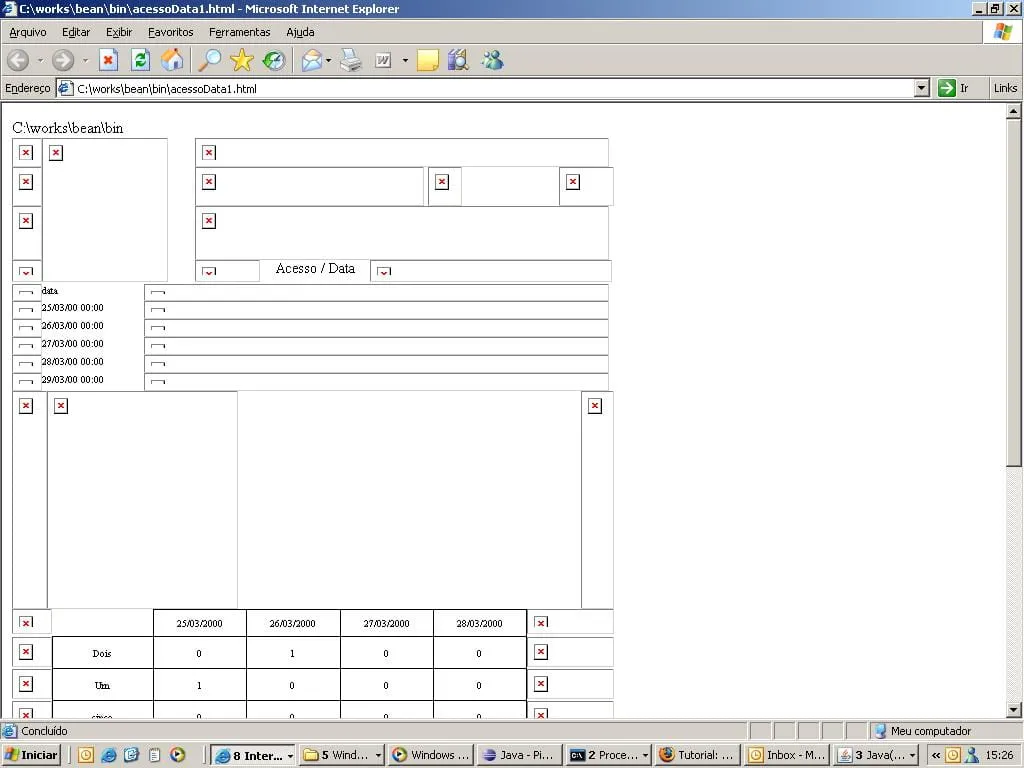The width and height of the screenshot is (1024, 768).
Task: Open Back history dropdown arrow
Action: 40,61
